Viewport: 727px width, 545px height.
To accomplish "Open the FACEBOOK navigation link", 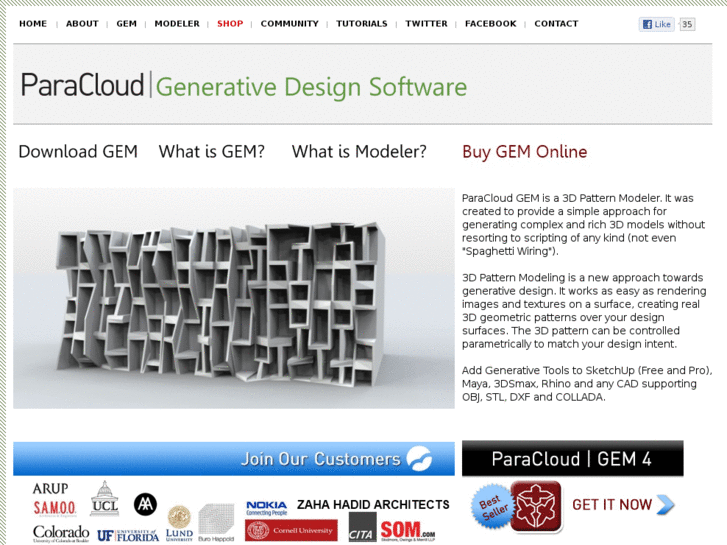I will (x=491, y=24).
